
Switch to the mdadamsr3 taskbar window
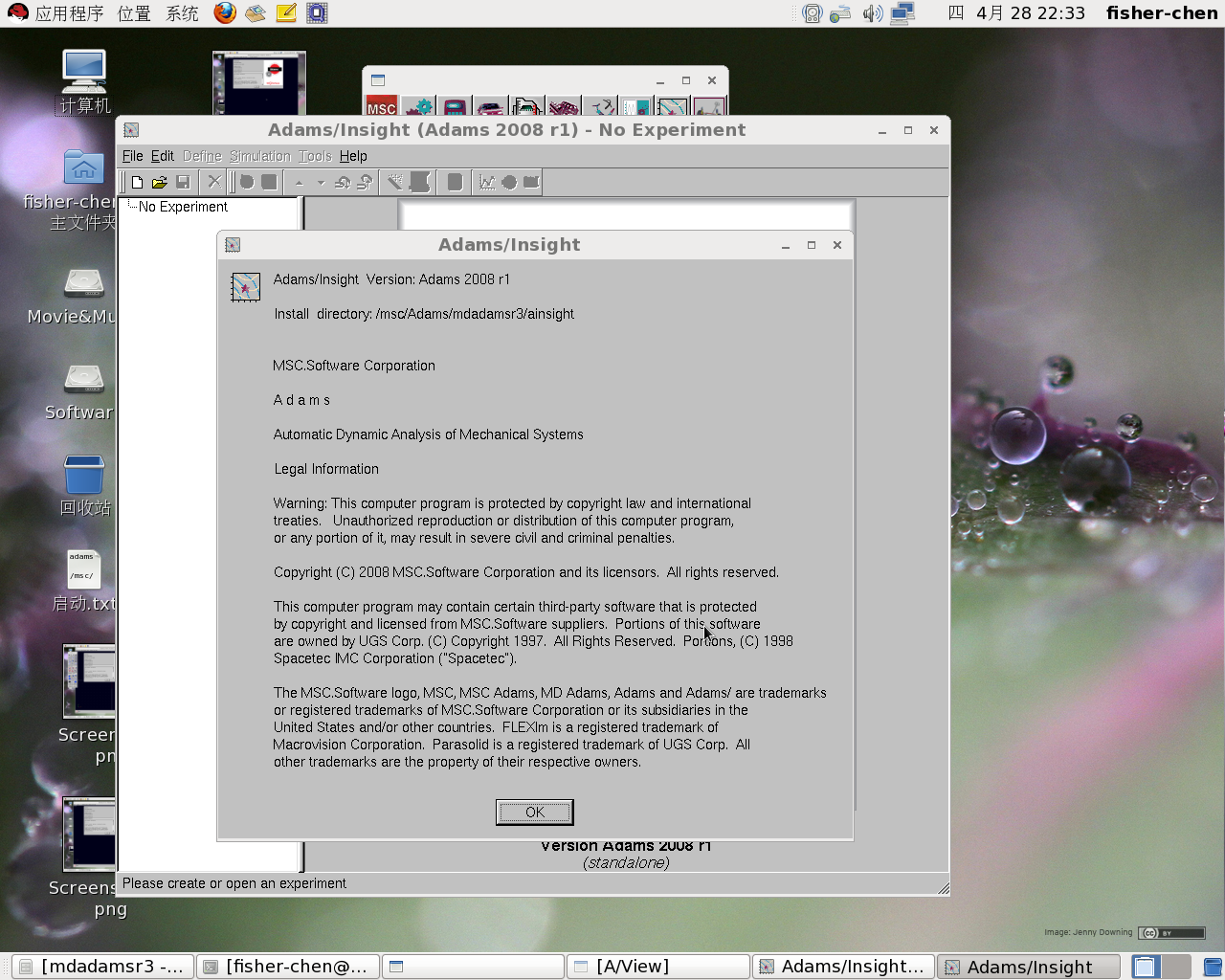coord(102,967)
